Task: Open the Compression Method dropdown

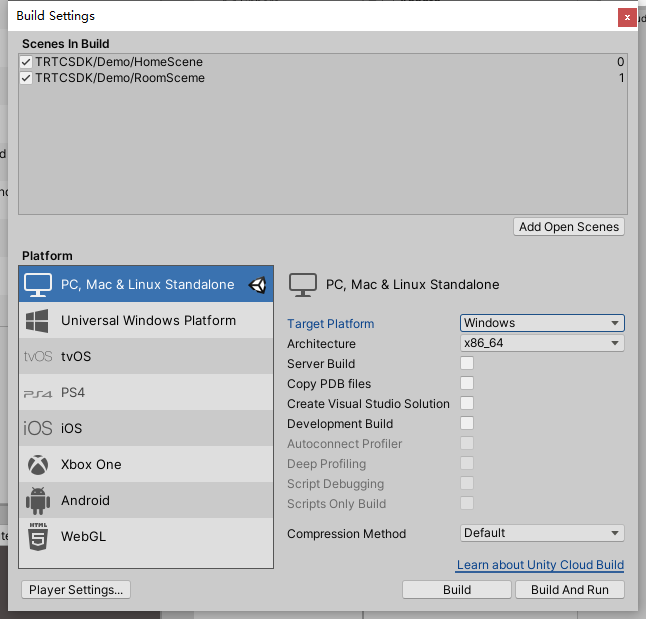Action: tap(542, 533)
